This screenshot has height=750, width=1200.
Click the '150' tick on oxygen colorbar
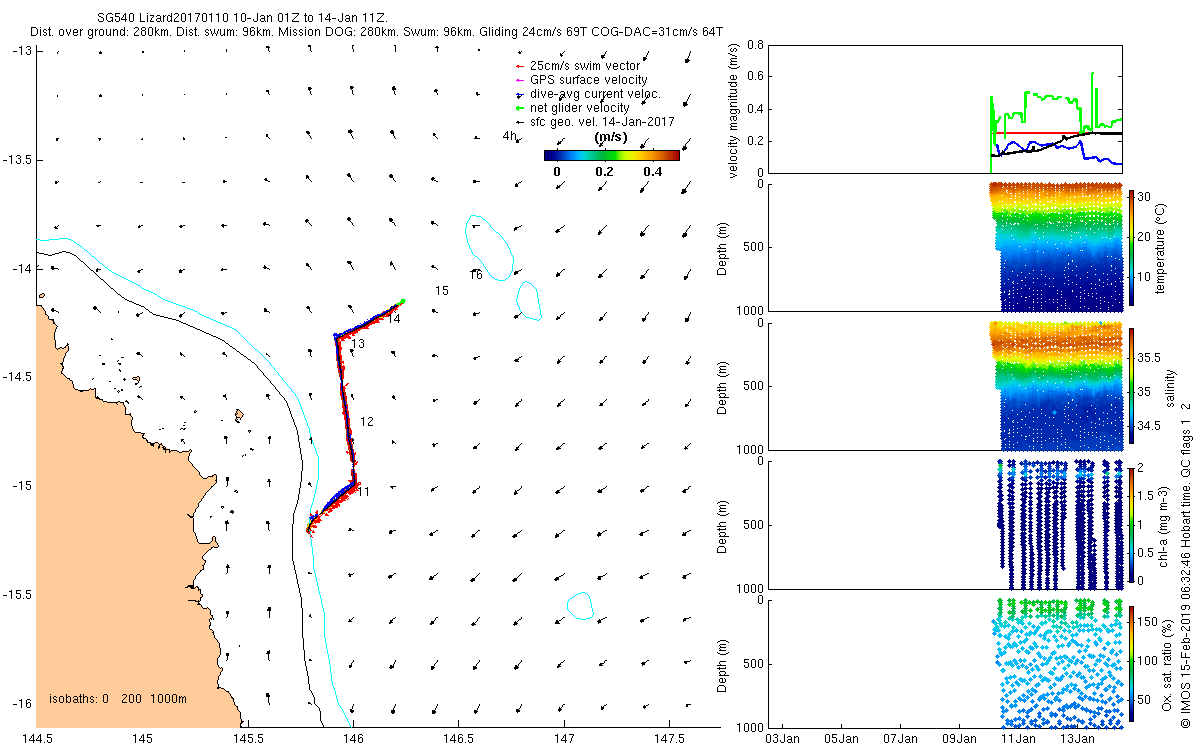coord(1150,622)
